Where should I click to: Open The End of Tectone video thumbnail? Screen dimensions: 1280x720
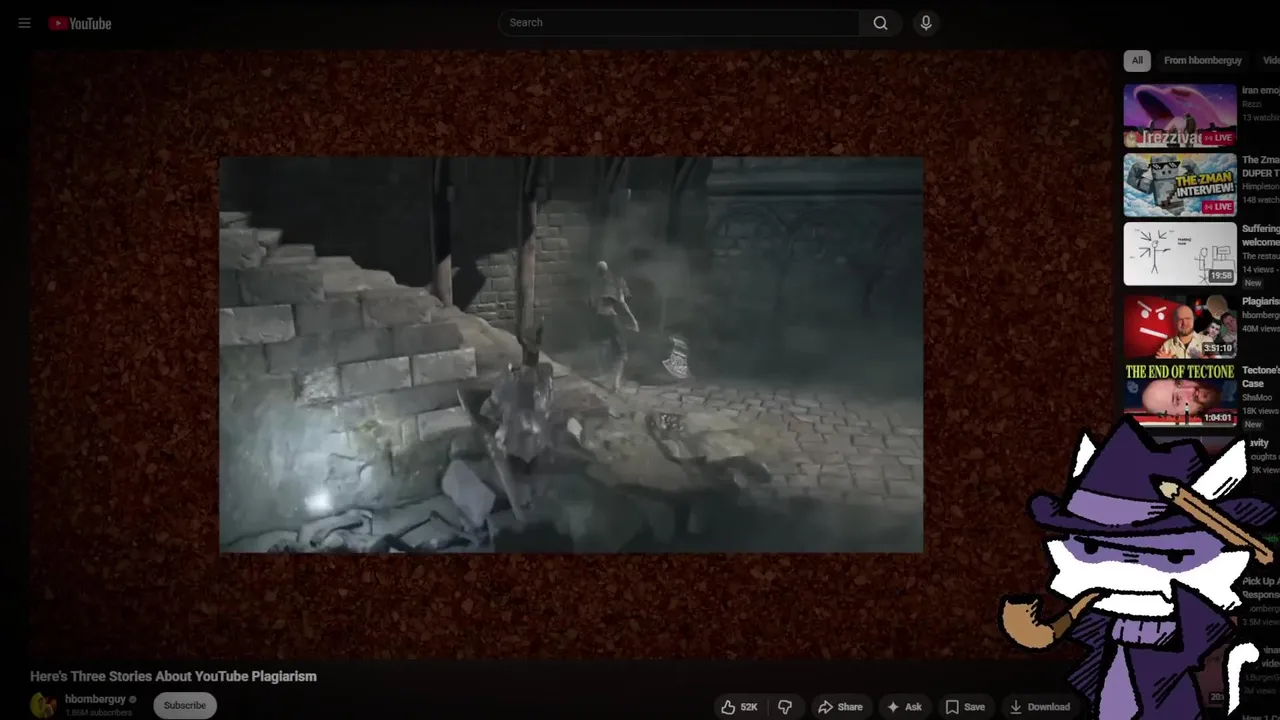tap(1180, 395)
